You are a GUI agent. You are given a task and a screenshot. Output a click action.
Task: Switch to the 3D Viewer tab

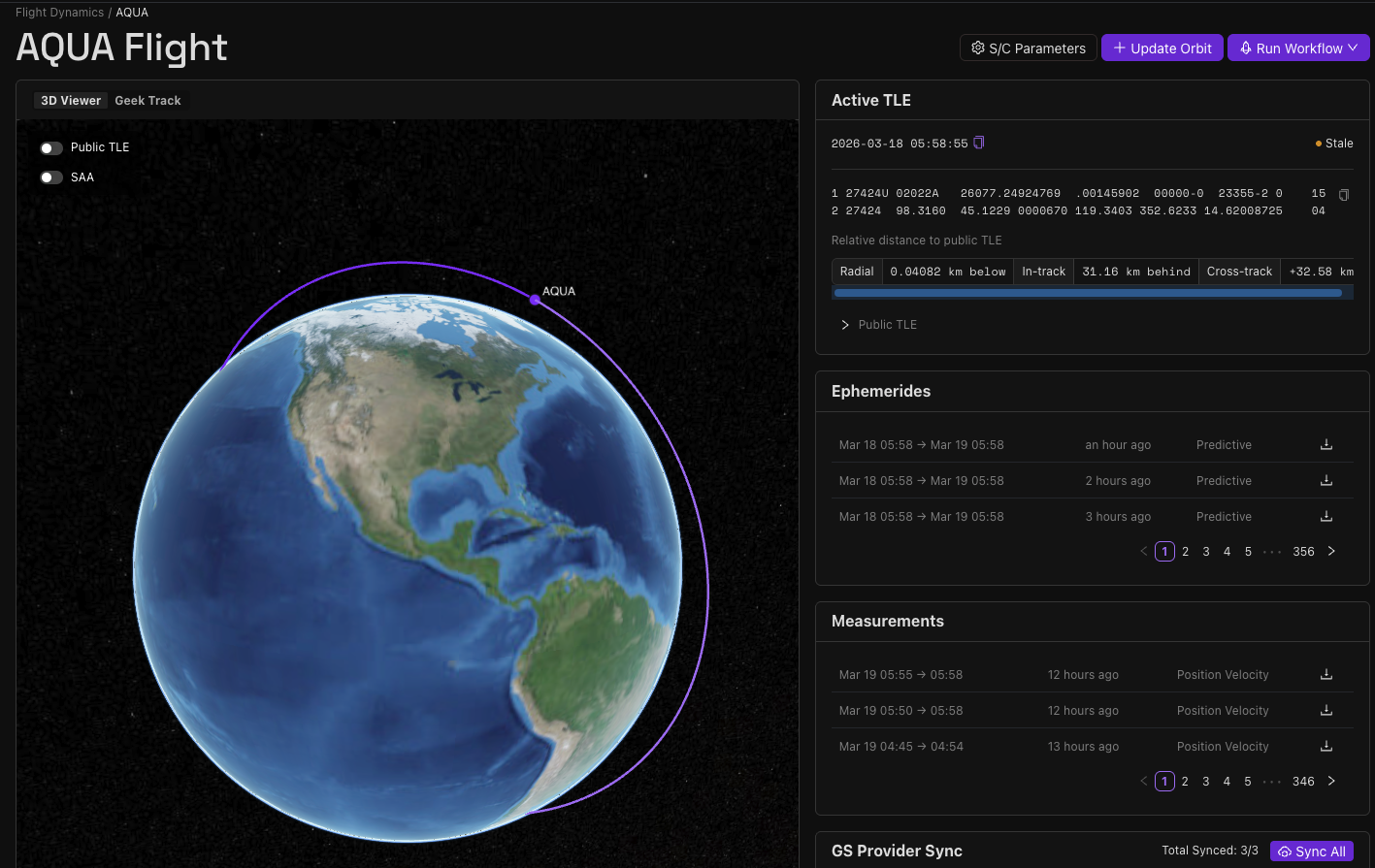click(x=71, y=101)
